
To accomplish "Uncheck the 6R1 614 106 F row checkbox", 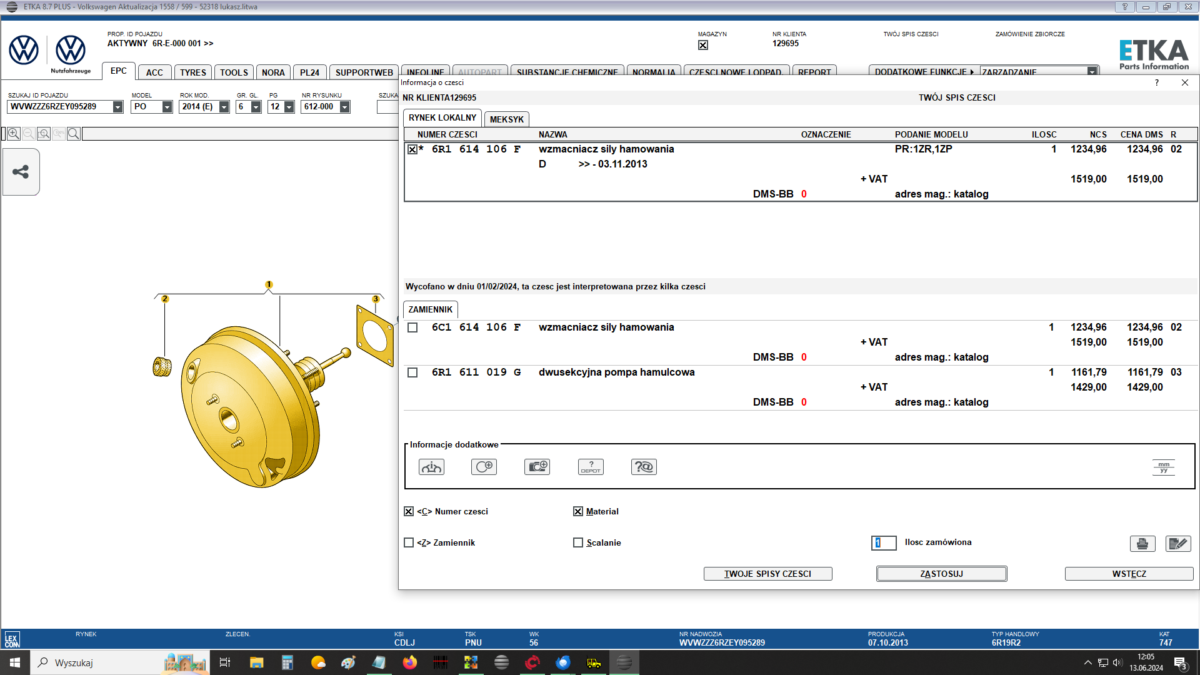I will (x=412, y=149).
